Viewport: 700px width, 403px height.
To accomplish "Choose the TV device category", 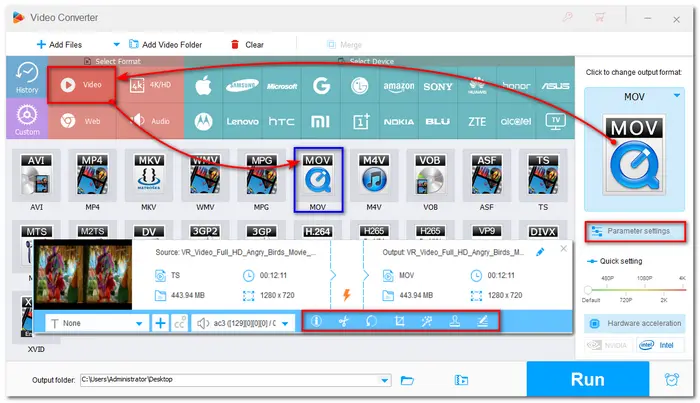I will point(555,121).
